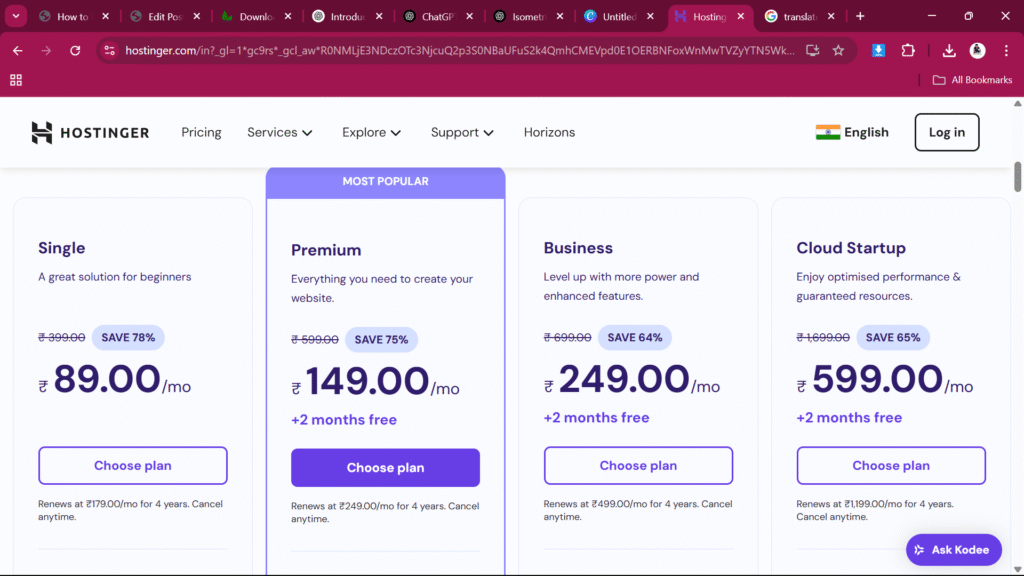1024x576 pixels.
Task: Open the browser downloads icon
Action: click(x=949, y=50)
